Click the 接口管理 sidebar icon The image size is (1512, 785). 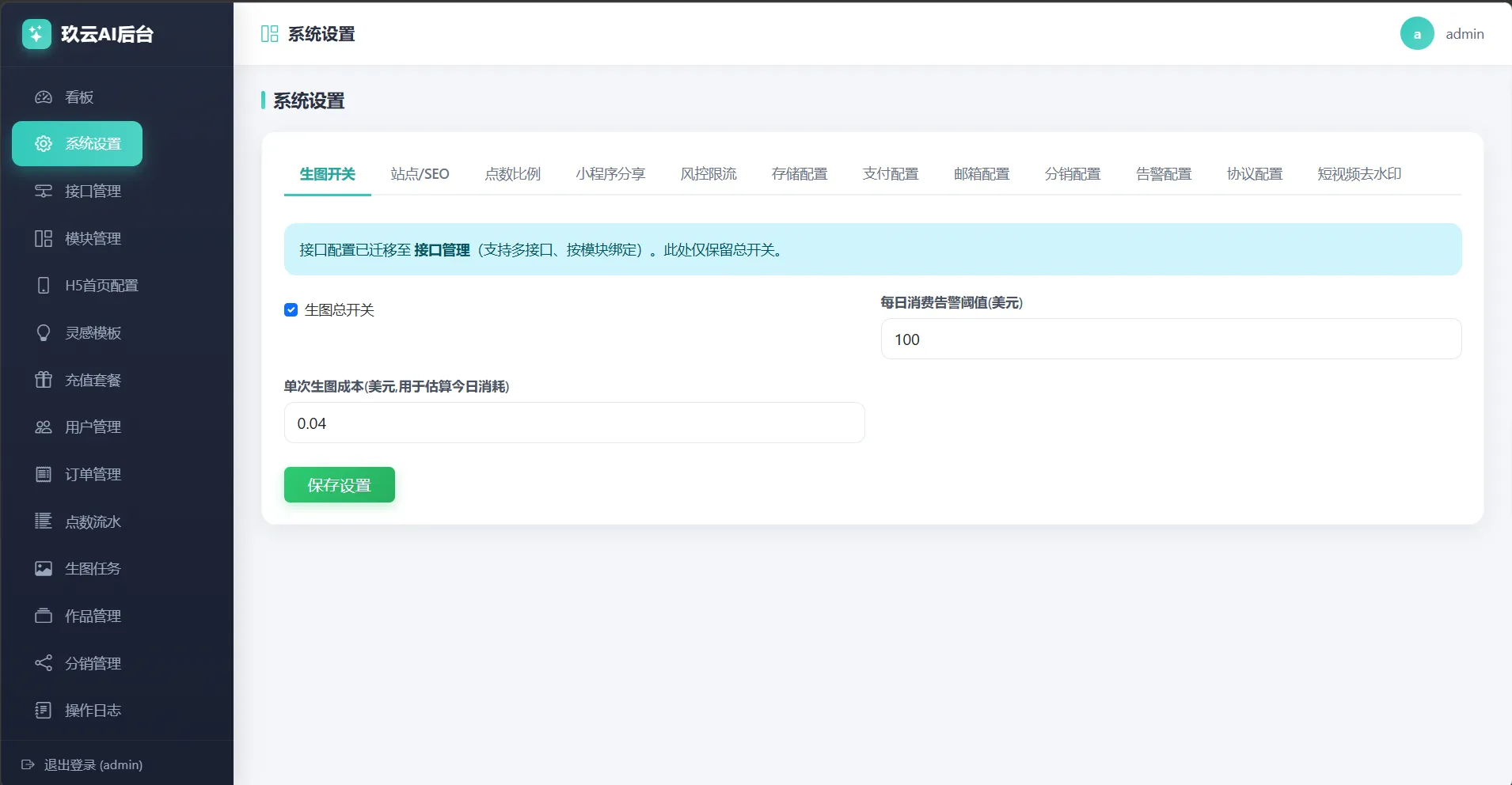pyautogui.click(x=44, y=191)
